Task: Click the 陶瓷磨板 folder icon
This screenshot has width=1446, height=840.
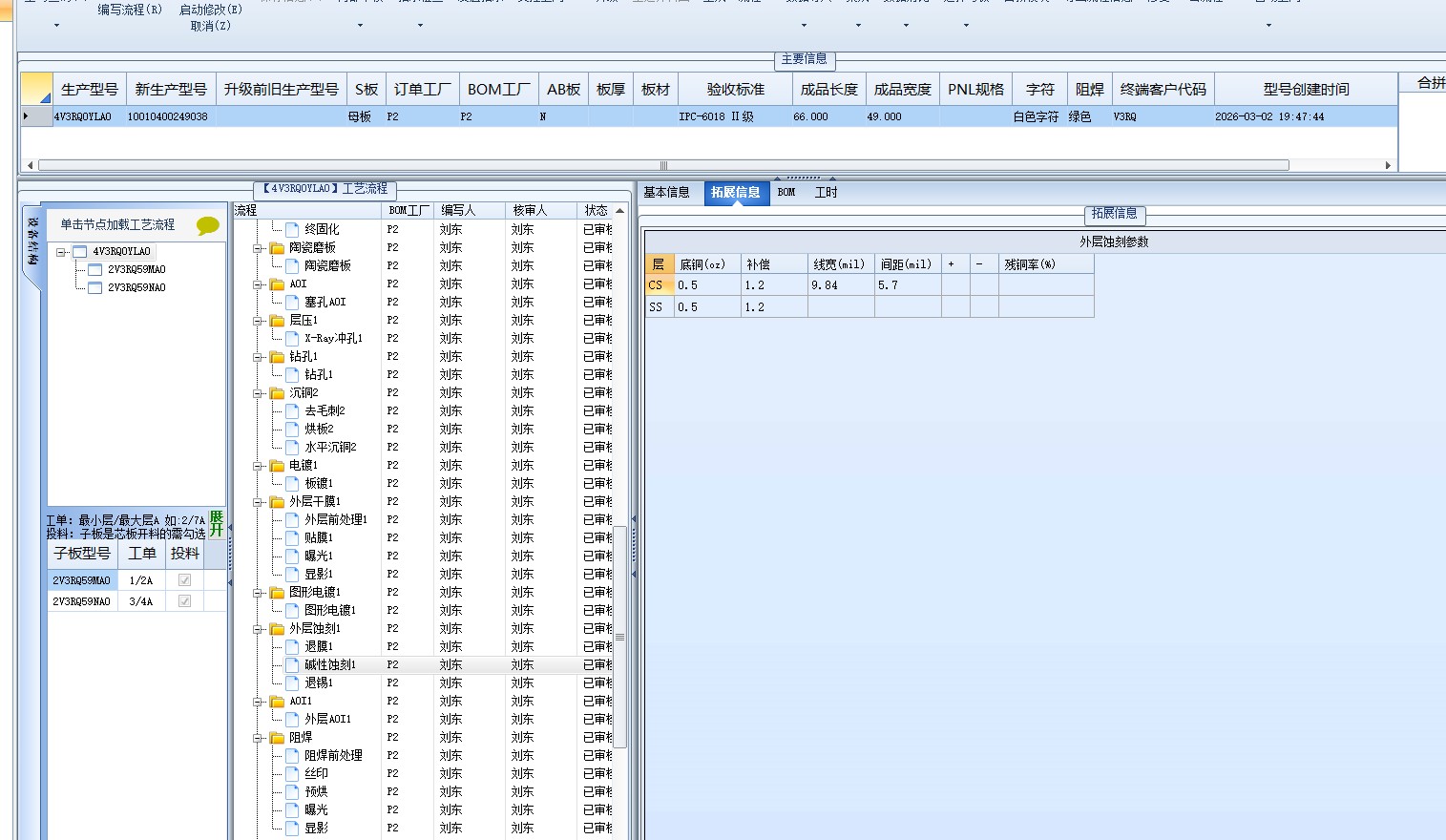Action: (x=278, y=247)
